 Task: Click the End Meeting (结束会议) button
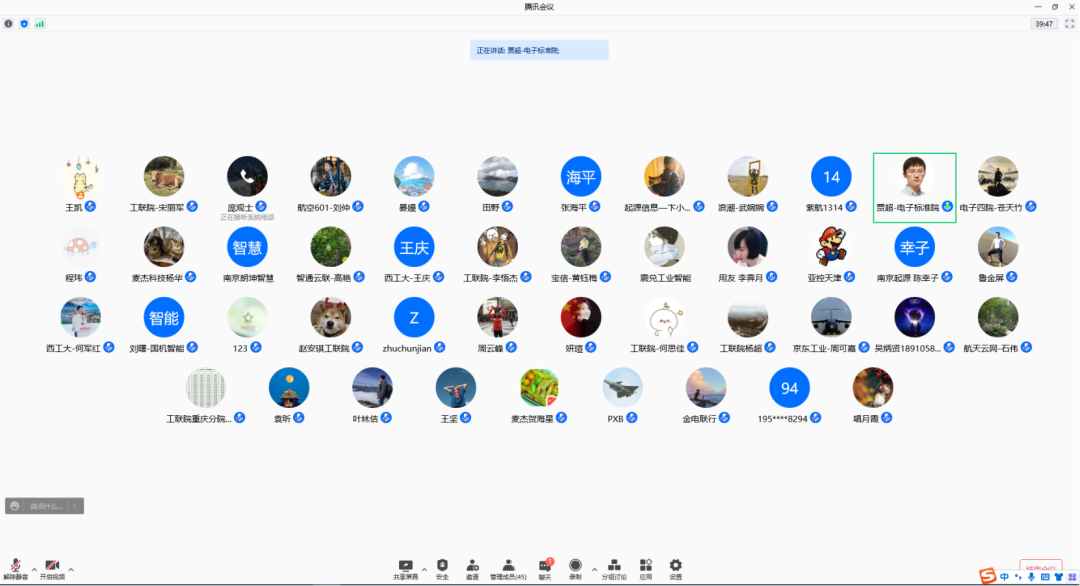coord(1040,568)
